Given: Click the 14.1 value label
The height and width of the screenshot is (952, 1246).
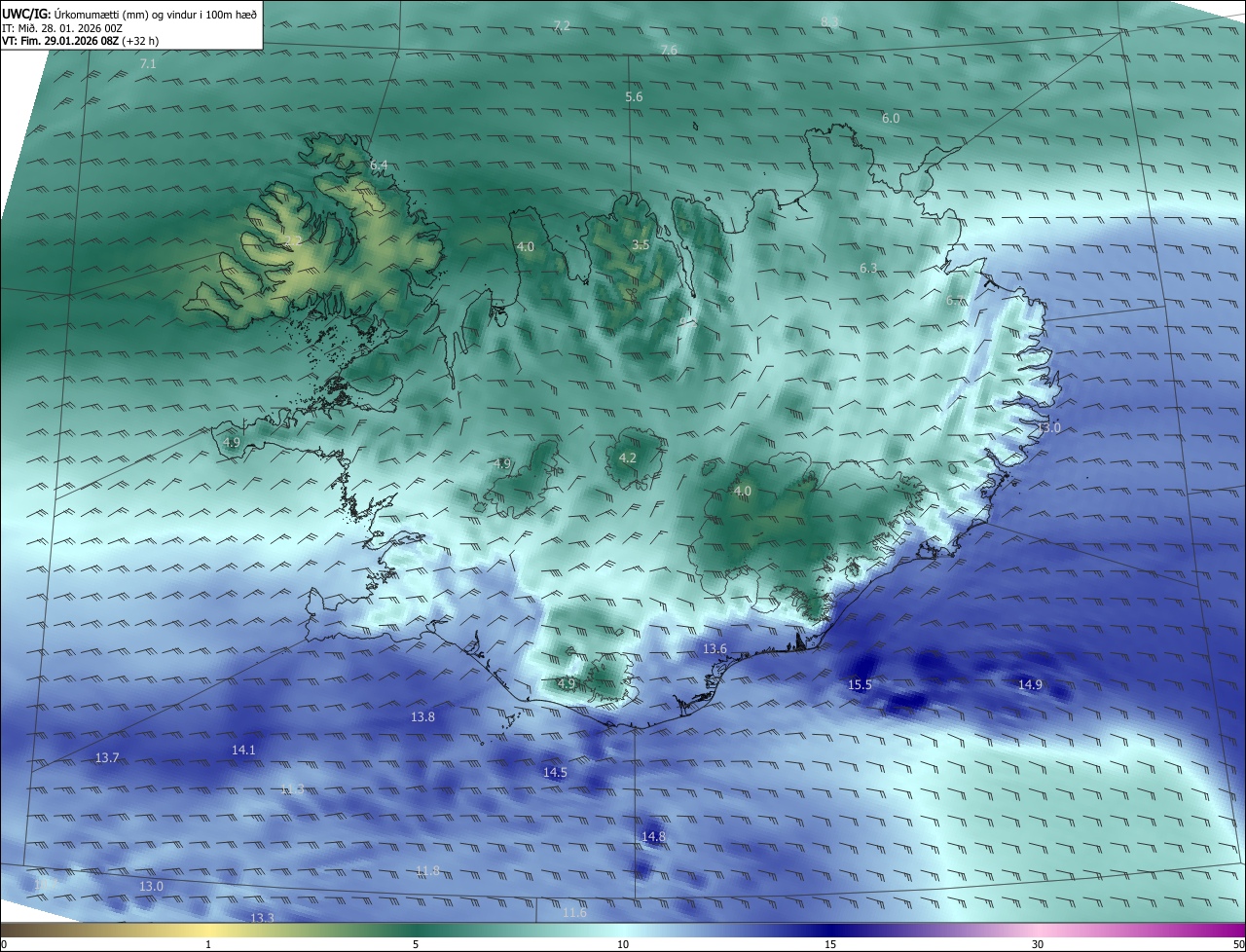Looking at the screenshot, I should coord(243,750).
